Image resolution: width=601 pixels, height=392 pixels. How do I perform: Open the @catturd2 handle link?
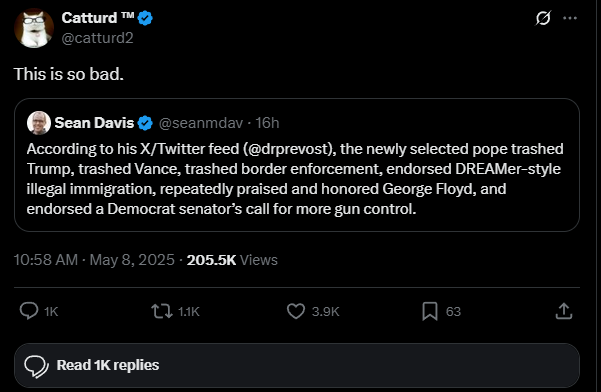97,38
